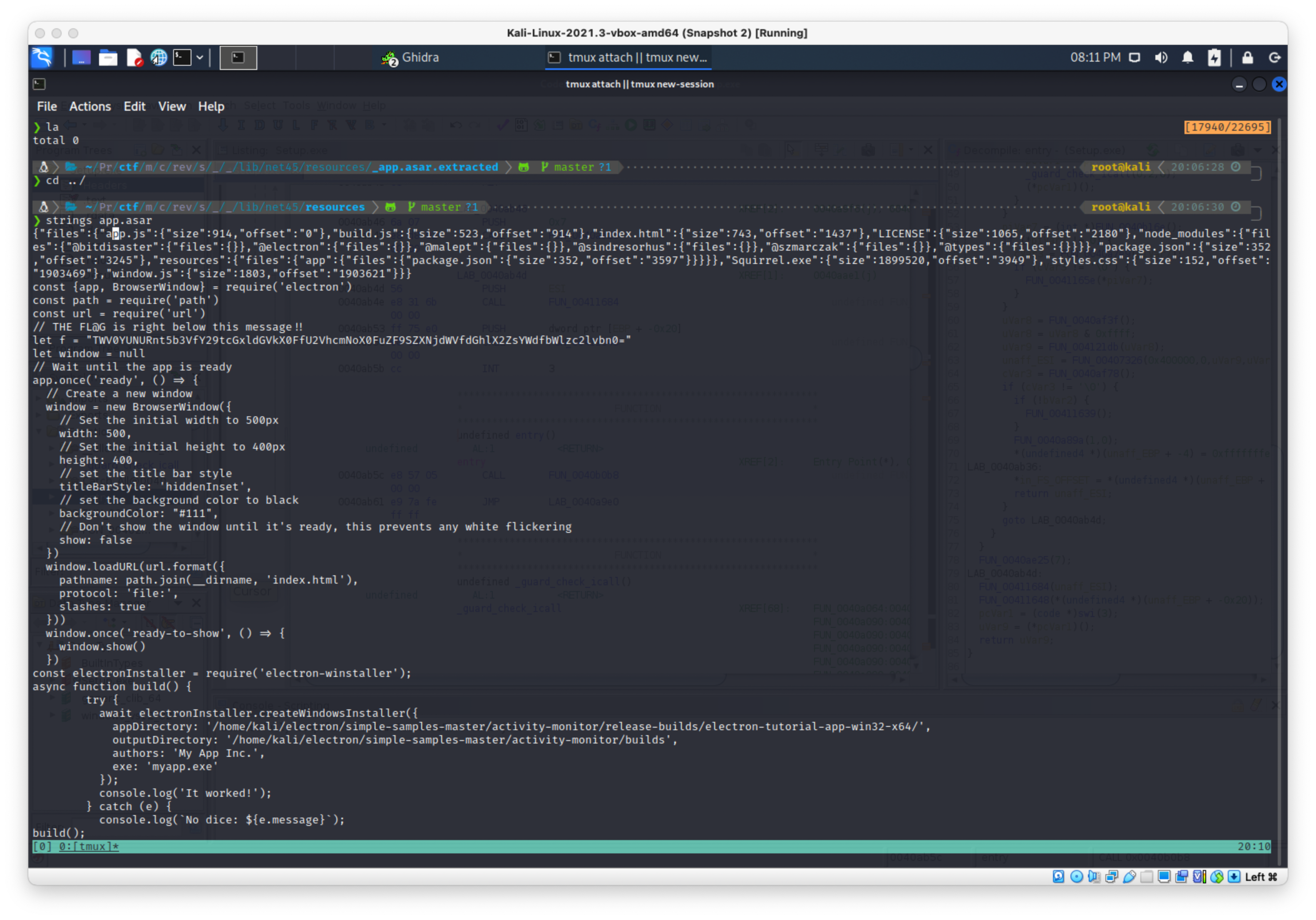Click the blue show-desktop panel icon
Viewport: 1316px width, 920px height.
(81, 57)
